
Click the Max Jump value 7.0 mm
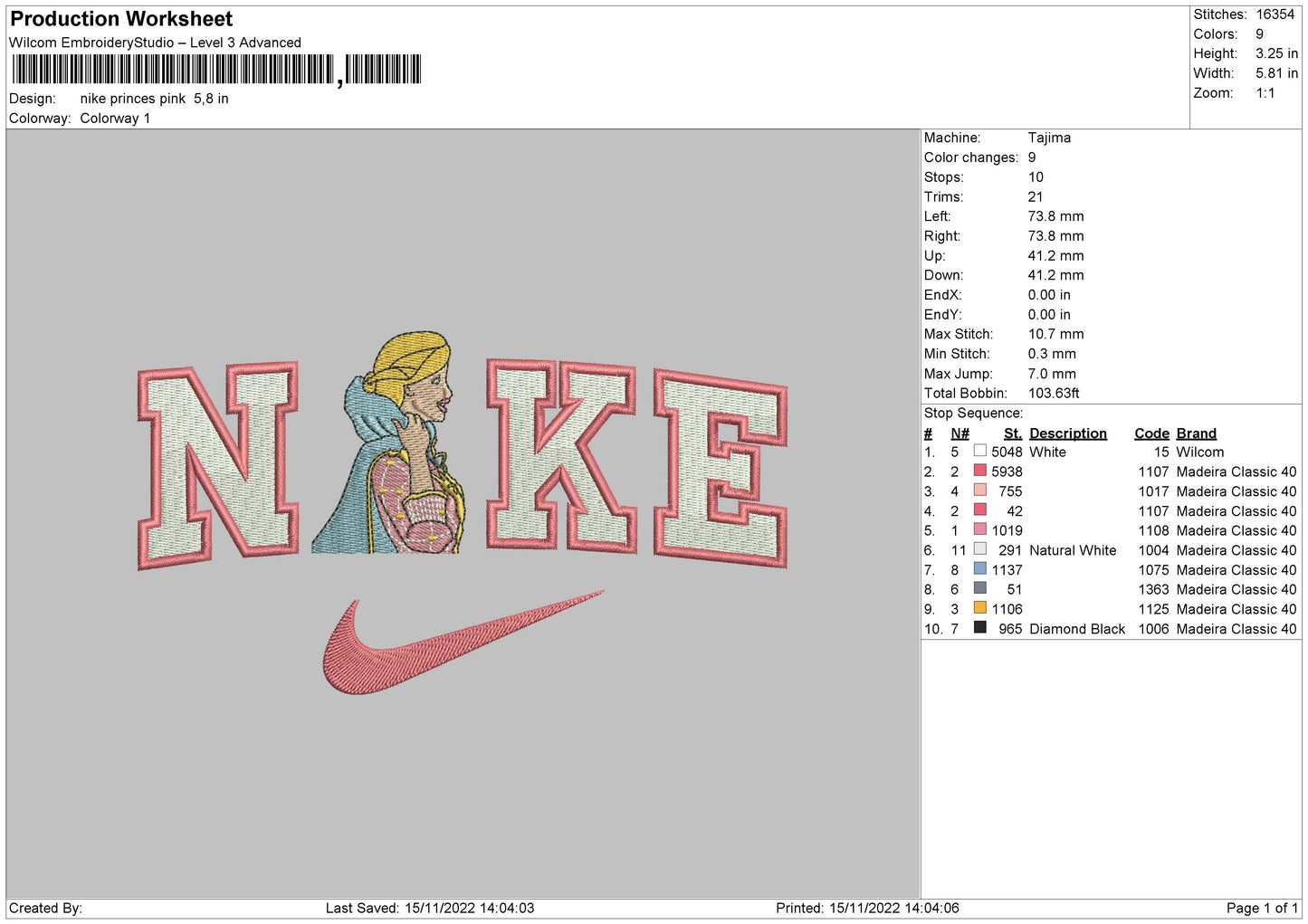coord(1052,374)
